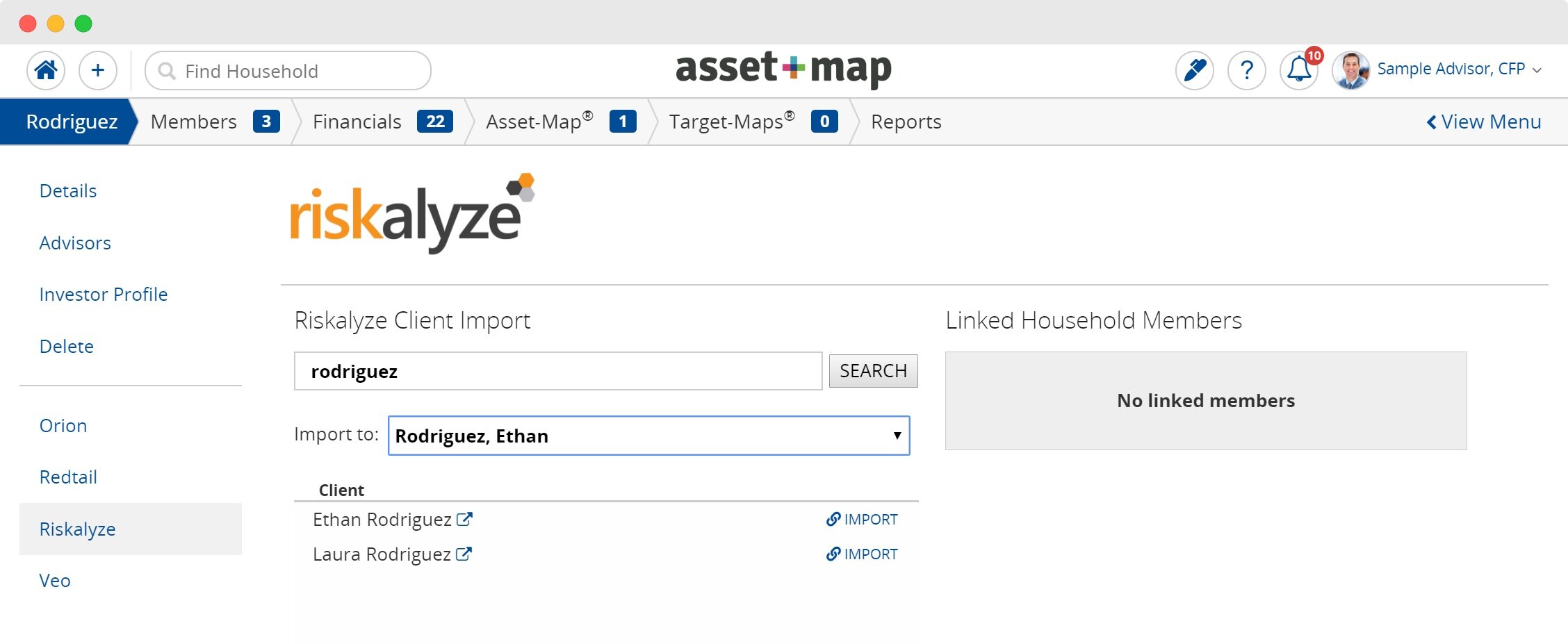
Task: Go to the home dashboard icon
Action: [46, 70]
